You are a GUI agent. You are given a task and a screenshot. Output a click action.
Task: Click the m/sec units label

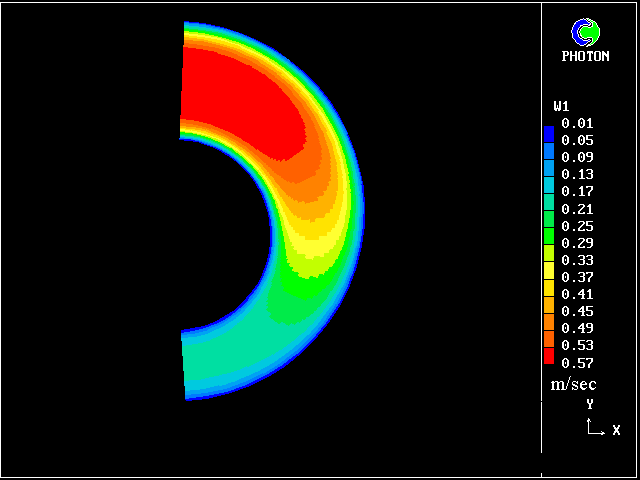[x=573, y=384]
